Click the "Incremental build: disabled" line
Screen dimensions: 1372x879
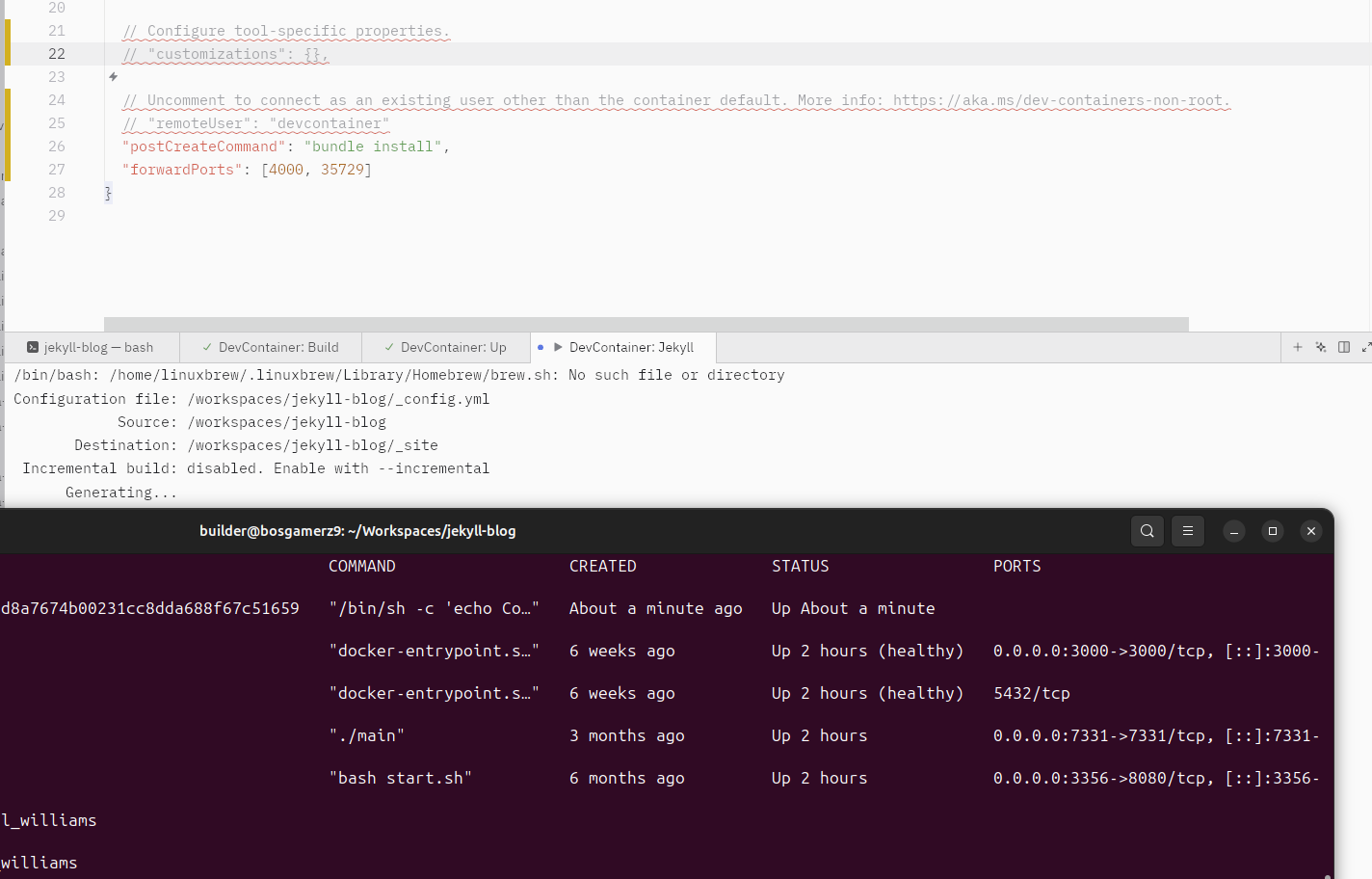[x=255, y=468]
